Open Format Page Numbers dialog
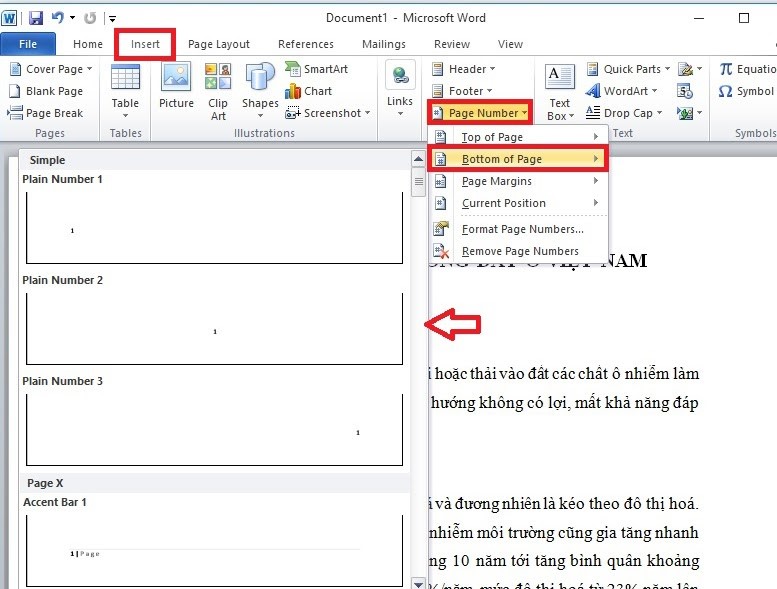 click(518, 229)
